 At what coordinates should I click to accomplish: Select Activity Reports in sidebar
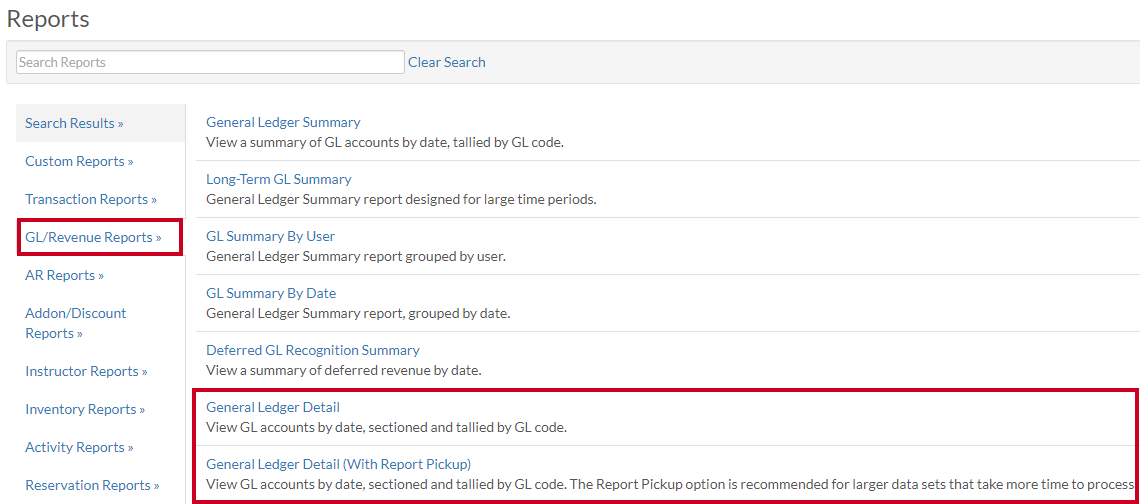point(79,447)
